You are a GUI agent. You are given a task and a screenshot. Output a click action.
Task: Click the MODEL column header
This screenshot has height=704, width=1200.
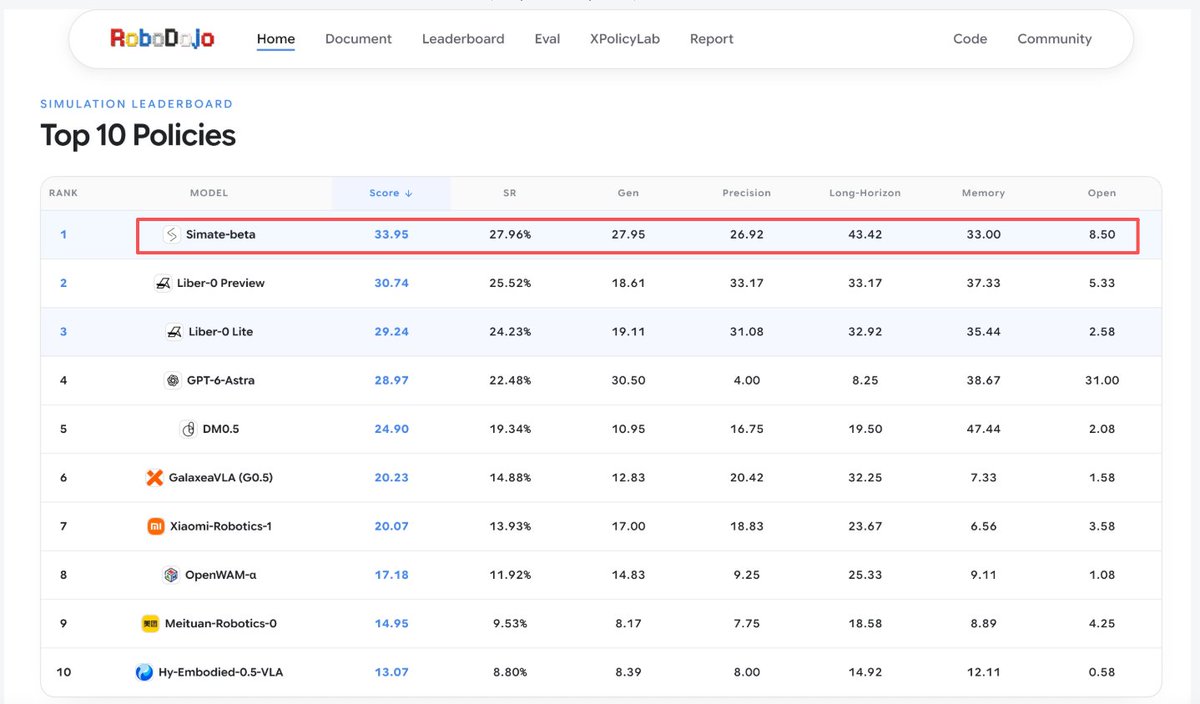(209, 193)
